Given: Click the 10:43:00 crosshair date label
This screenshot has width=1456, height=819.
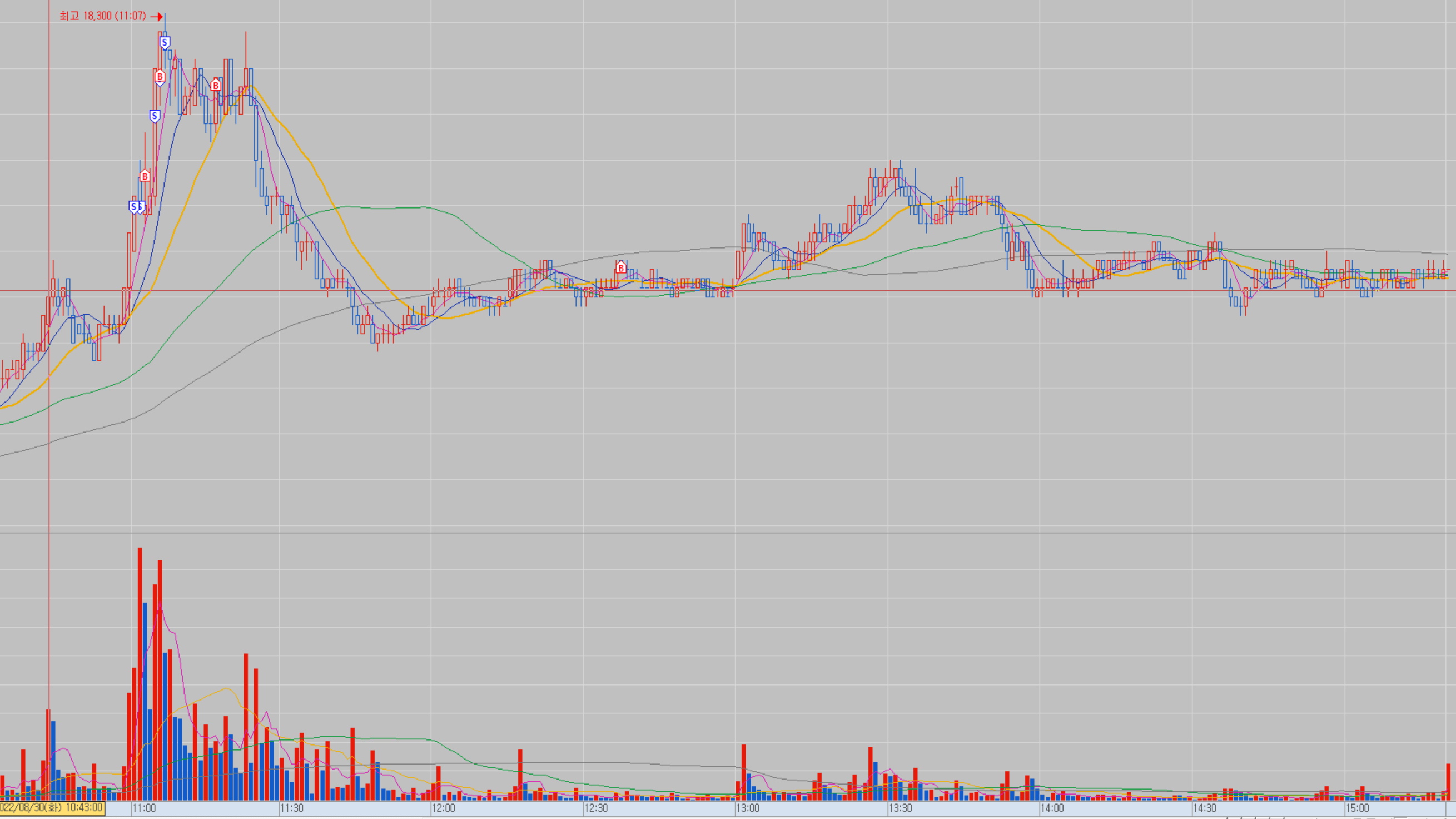Looking at the screenshot, I should (x=52, y=808).
